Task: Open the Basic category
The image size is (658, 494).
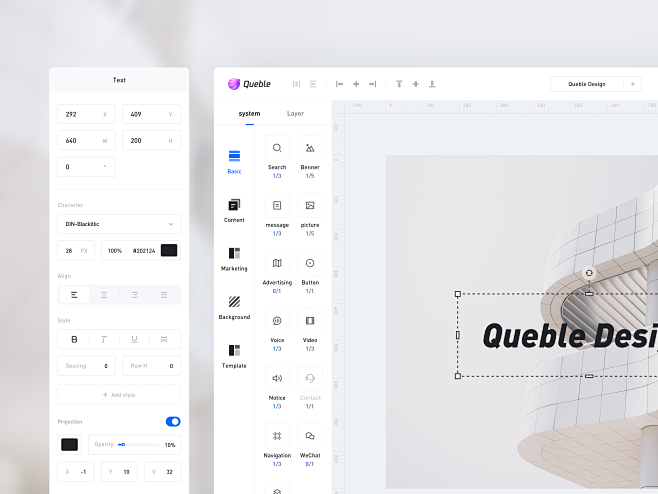Action: coord(234,162)
